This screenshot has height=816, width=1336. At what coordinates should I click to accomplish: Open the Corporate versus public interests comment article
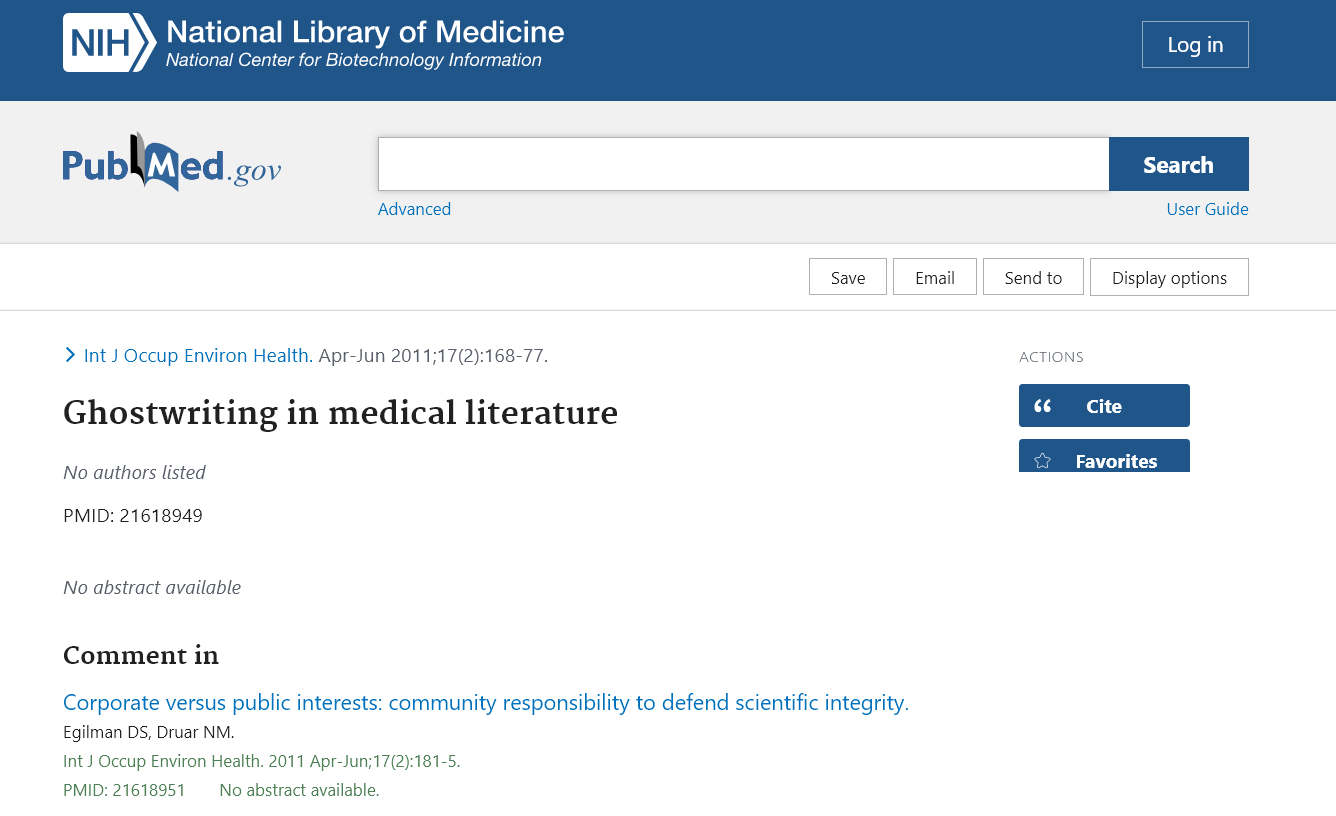tap(486, 703)
